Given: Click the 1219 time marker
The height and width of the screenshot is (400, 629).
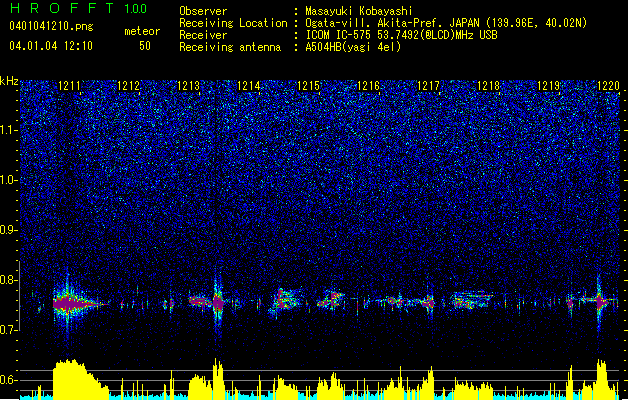Looking at the screenshot, I should pyautogui.click(x=548, y=85).
